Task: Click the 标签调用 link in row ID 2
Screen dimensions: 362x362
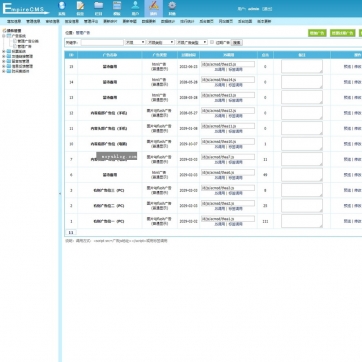Action: [x=236, y=209]
